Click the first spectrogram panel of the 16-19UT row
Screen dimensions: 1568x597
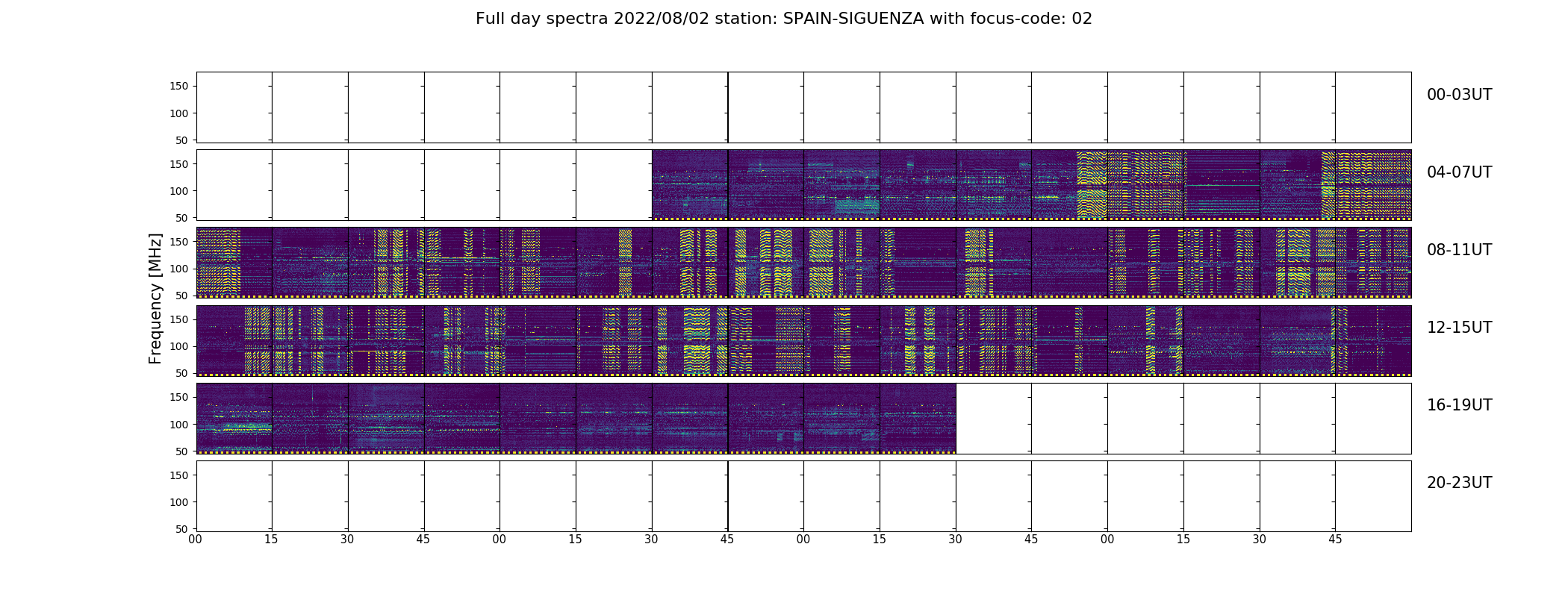[x=234, y=418]
